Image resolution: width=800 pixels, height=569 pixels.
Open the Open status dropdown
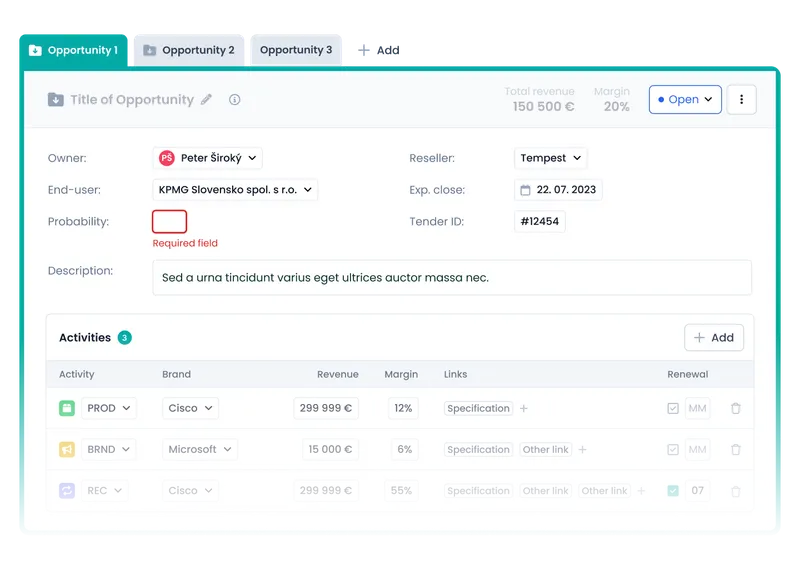(685, 100)
